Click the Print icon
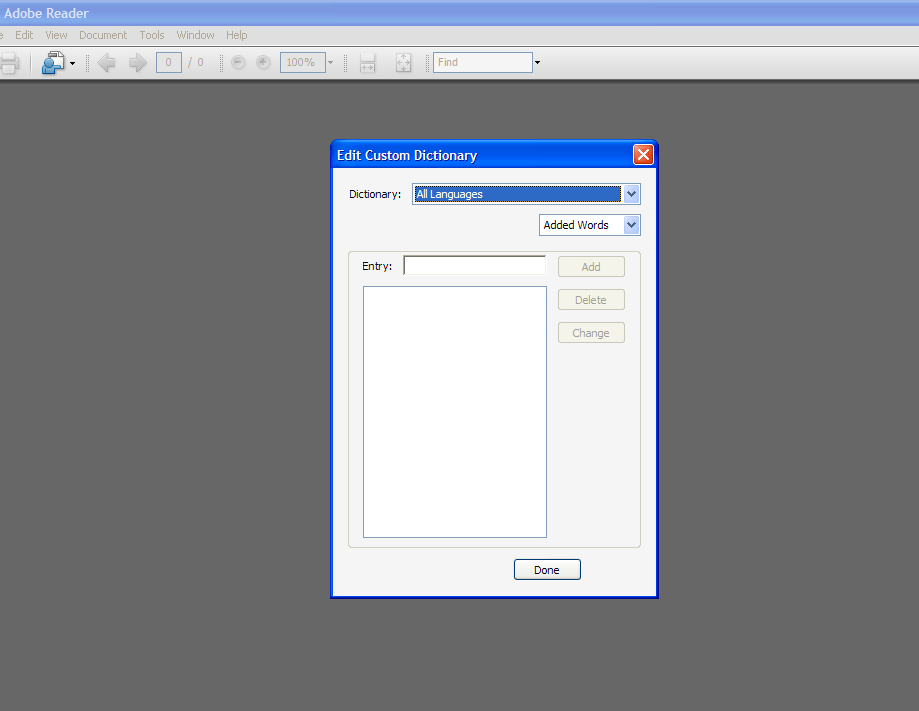This screenshot has width=919, height=711. [8, 62]
